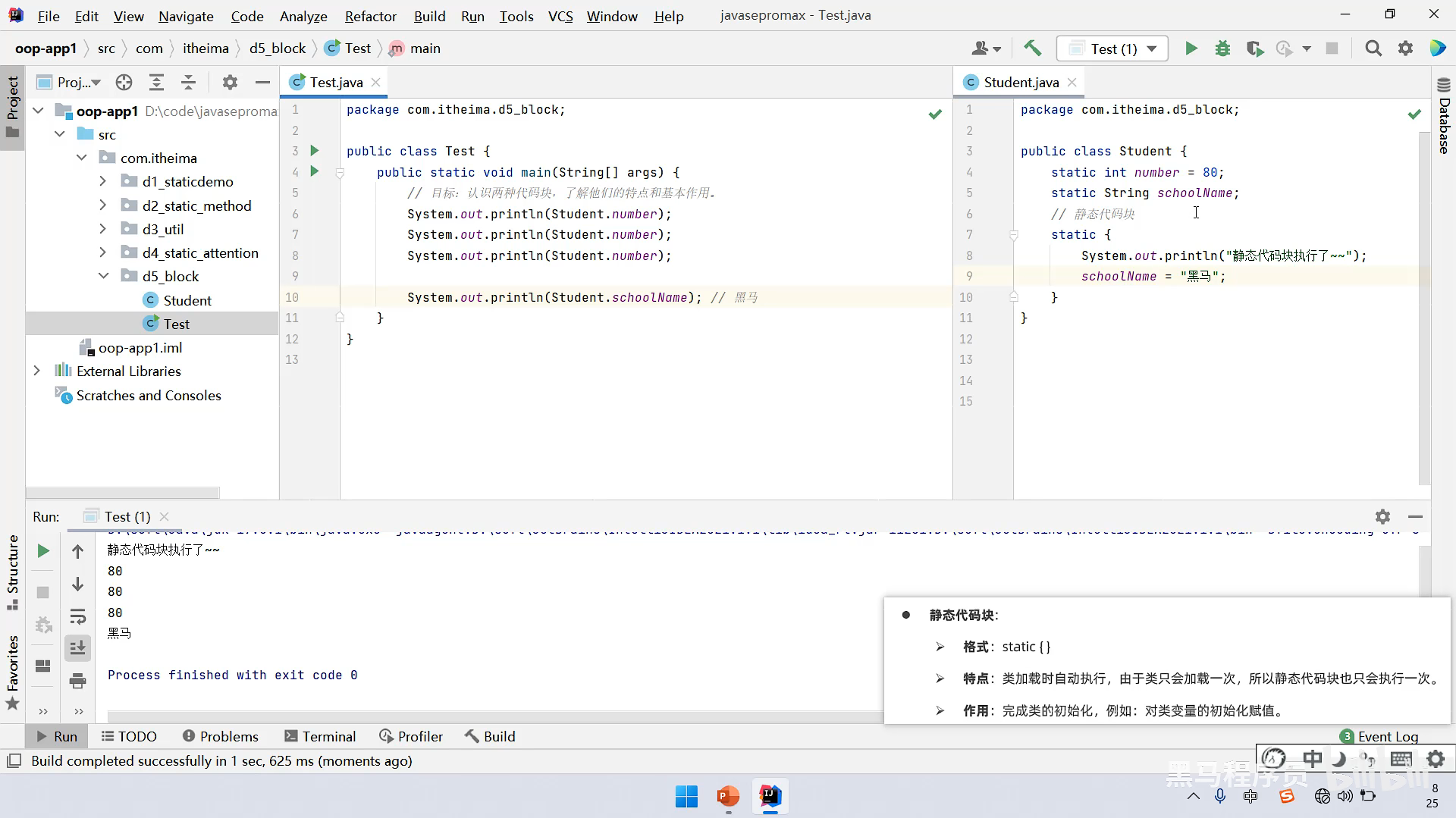Image resolution: width=1456 pixels, height=818 pixels.
Task: Click the Debug bug icon
Action: (x=1222, y=49)
